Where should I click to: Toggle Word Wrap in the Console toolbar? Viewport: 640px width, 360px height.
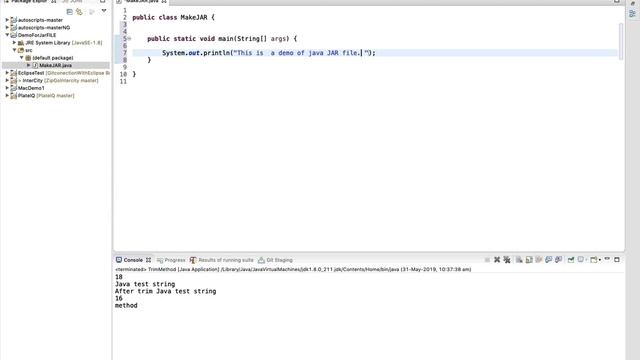539,260
